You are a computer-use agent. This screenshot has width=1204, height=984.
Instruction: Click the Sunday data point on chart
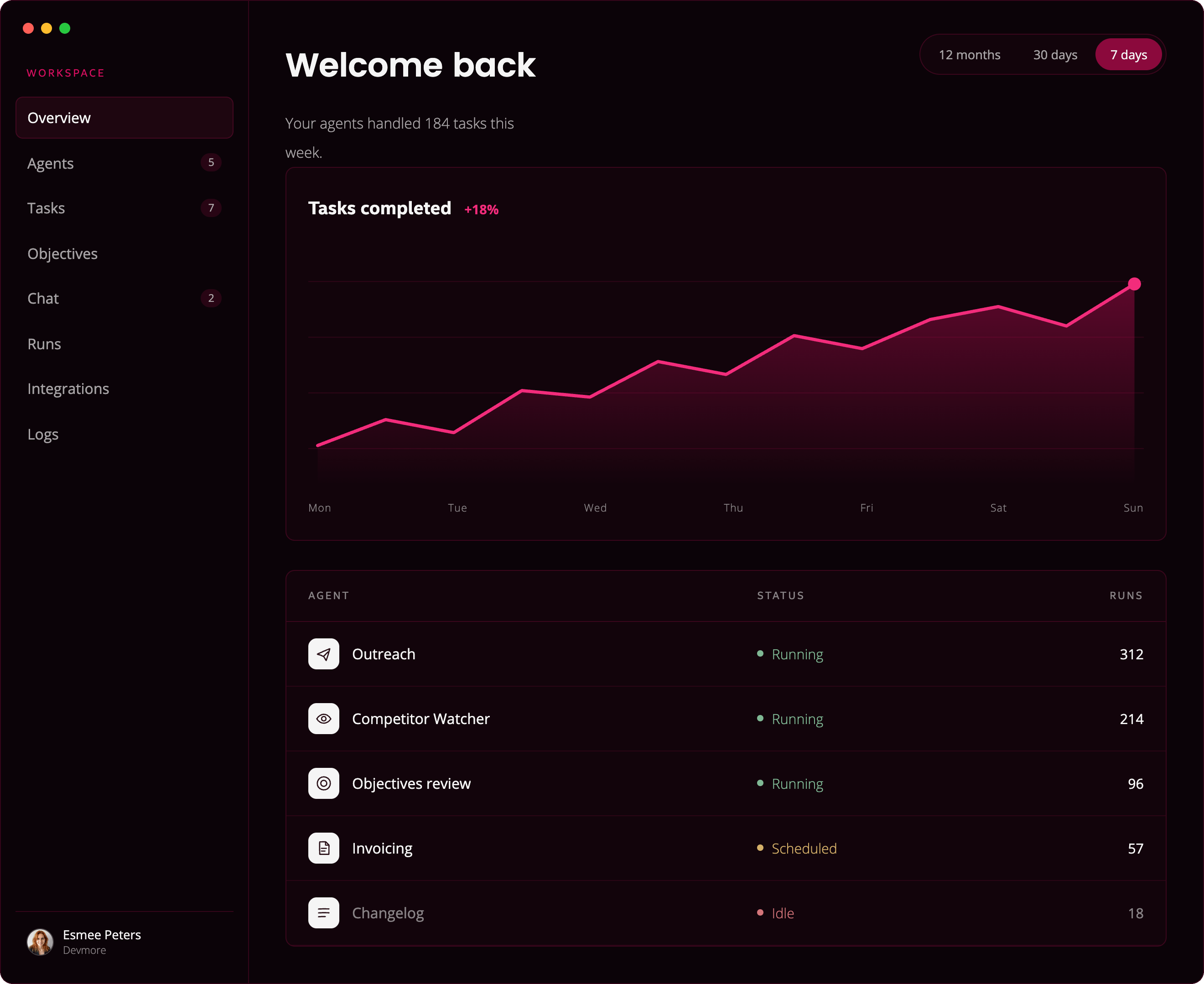click(1134, 284)
